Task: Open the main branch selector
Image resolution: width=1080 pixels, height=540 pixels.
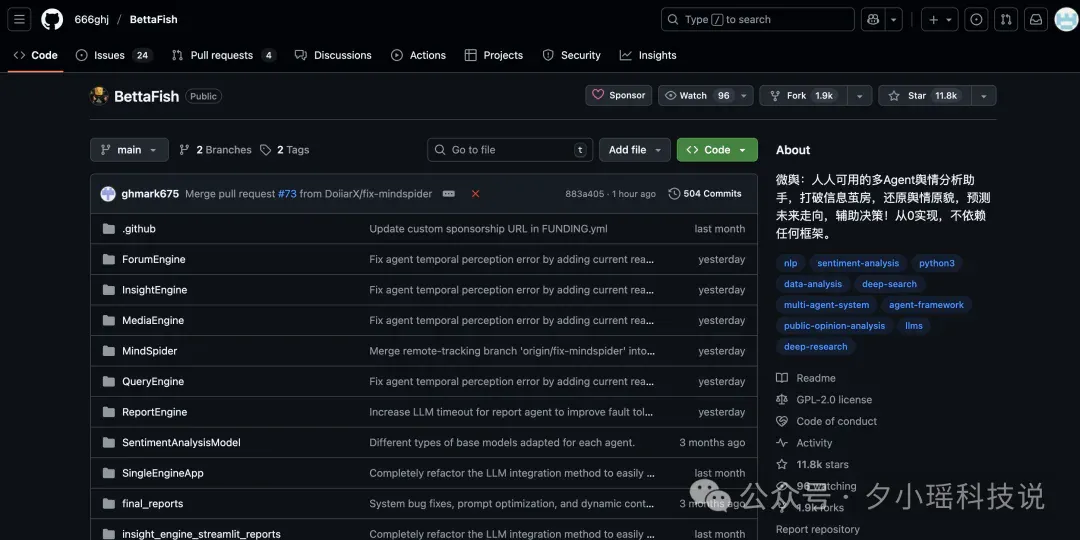Action: 129,149
